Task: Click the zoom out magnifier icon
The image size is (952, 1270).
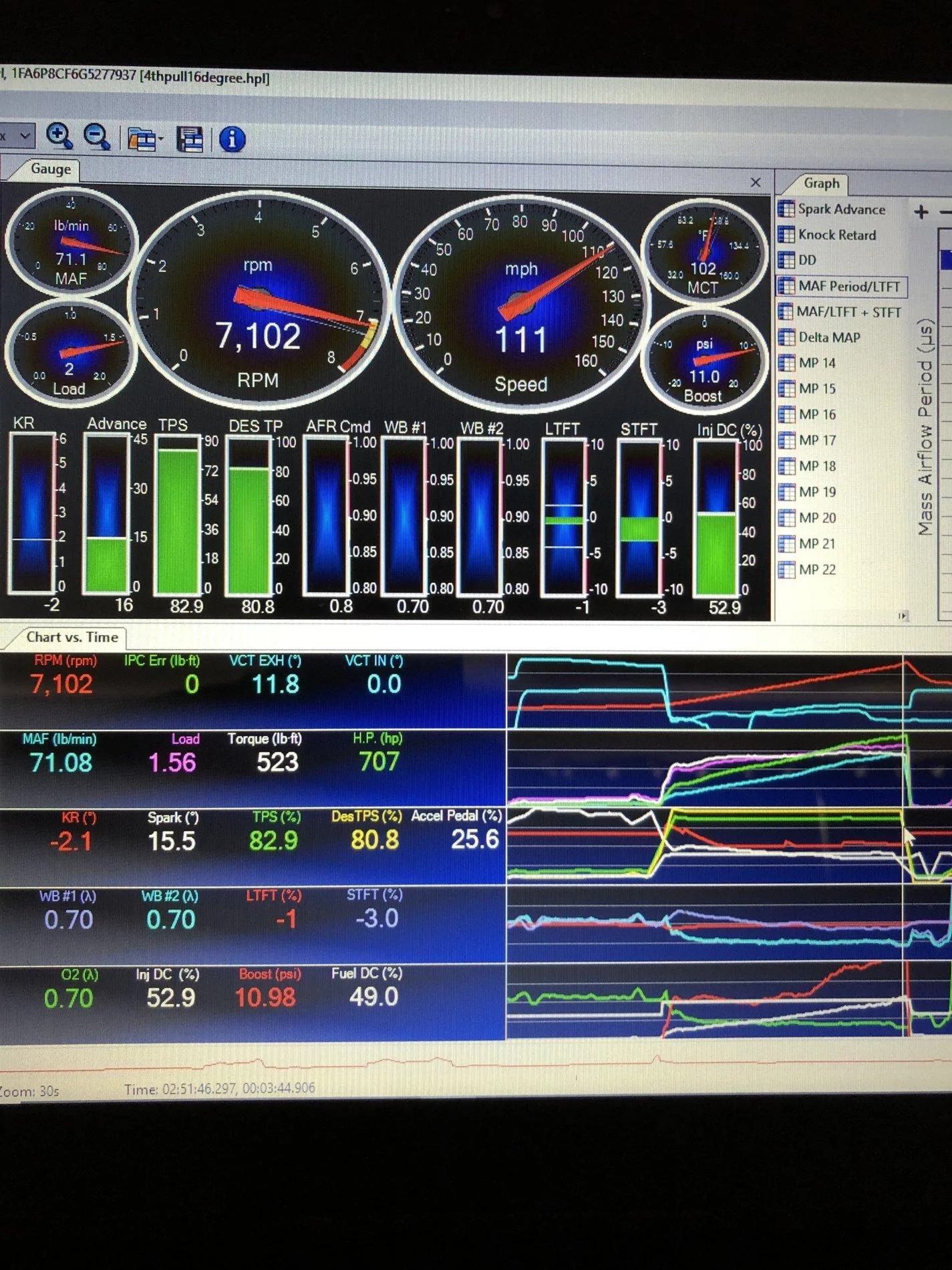Action: click(97, 137)
